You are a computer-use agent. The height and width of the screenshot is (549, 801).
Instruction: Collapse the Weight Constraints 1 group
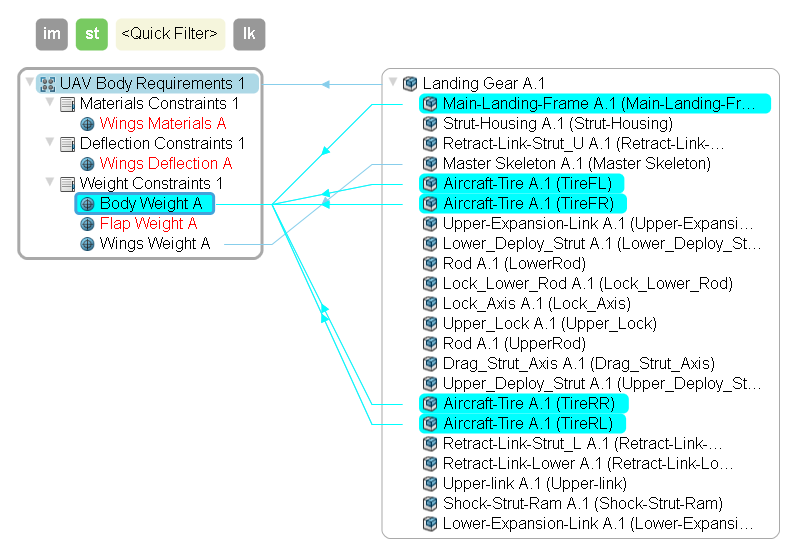(x=50, y=183)
